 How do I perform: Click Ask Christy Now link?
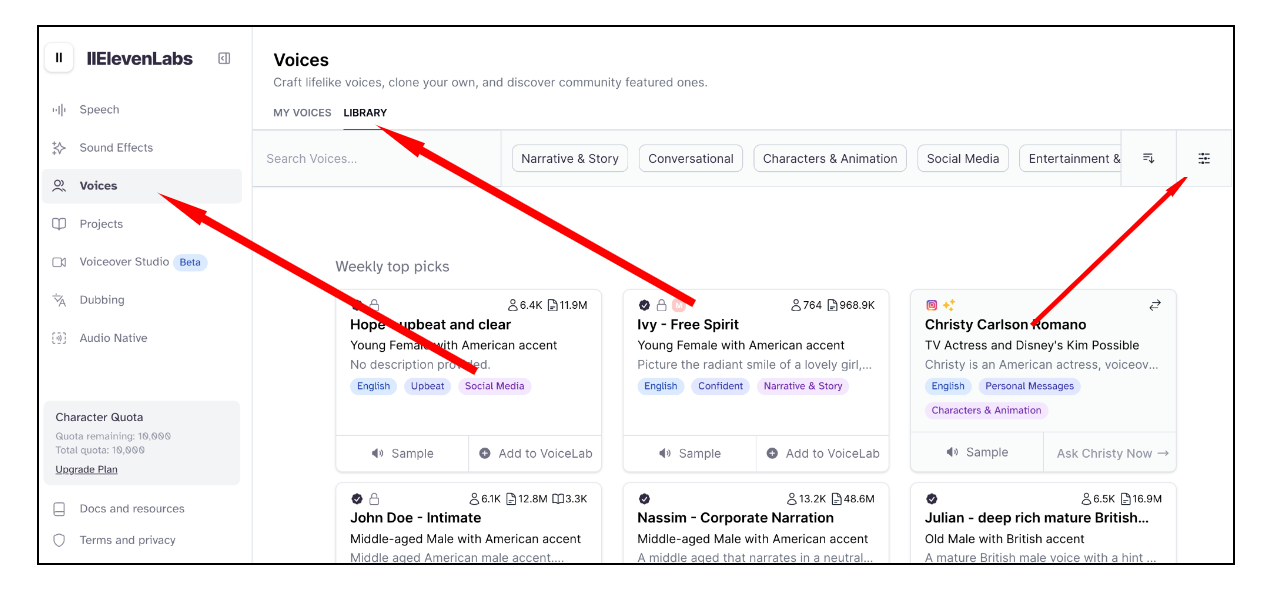click(x=1112, y=453)
